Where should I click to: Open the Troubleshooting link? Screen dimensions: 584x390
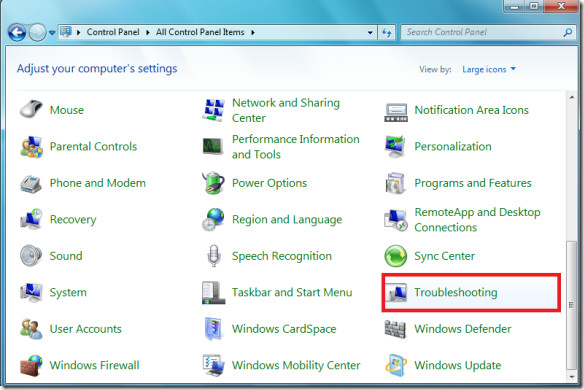[x=456, y=292]
